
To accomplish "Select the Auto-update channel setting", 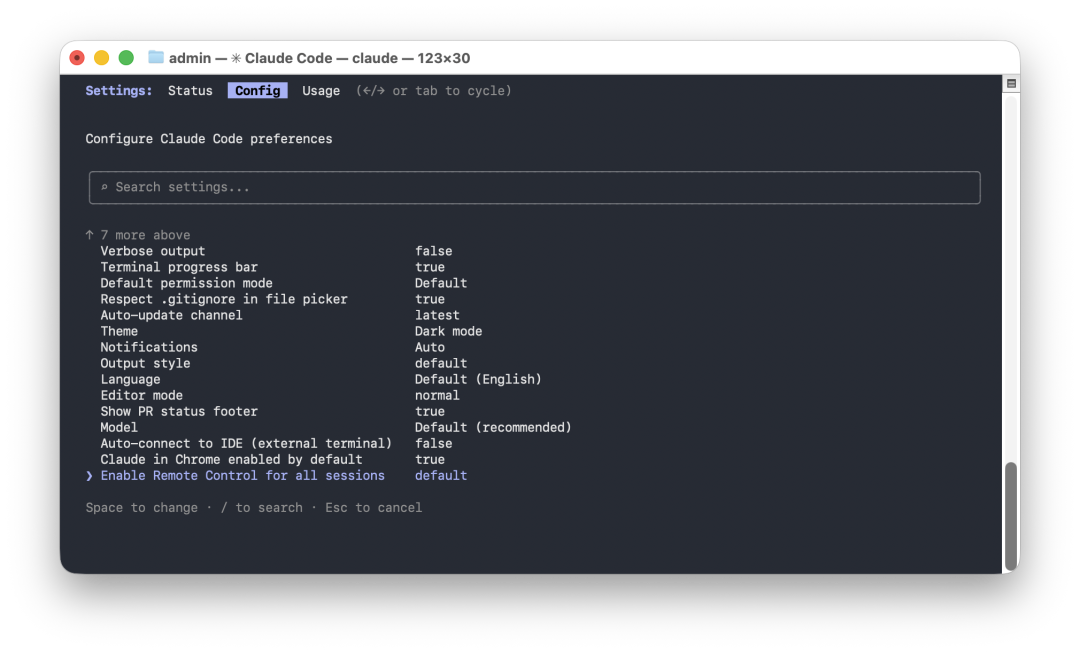I will click(172, 315).
